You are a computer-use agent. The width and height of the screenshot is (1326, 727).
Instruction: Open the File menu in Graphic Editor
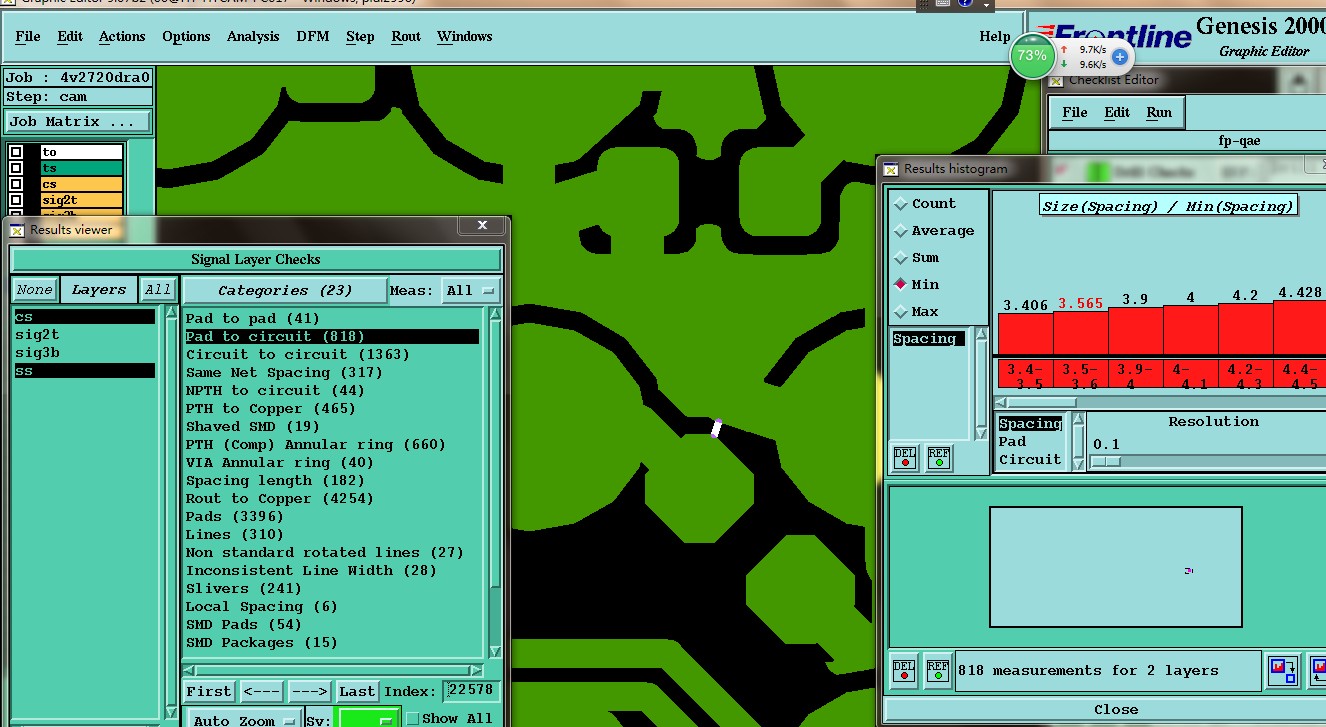(28, 37)
